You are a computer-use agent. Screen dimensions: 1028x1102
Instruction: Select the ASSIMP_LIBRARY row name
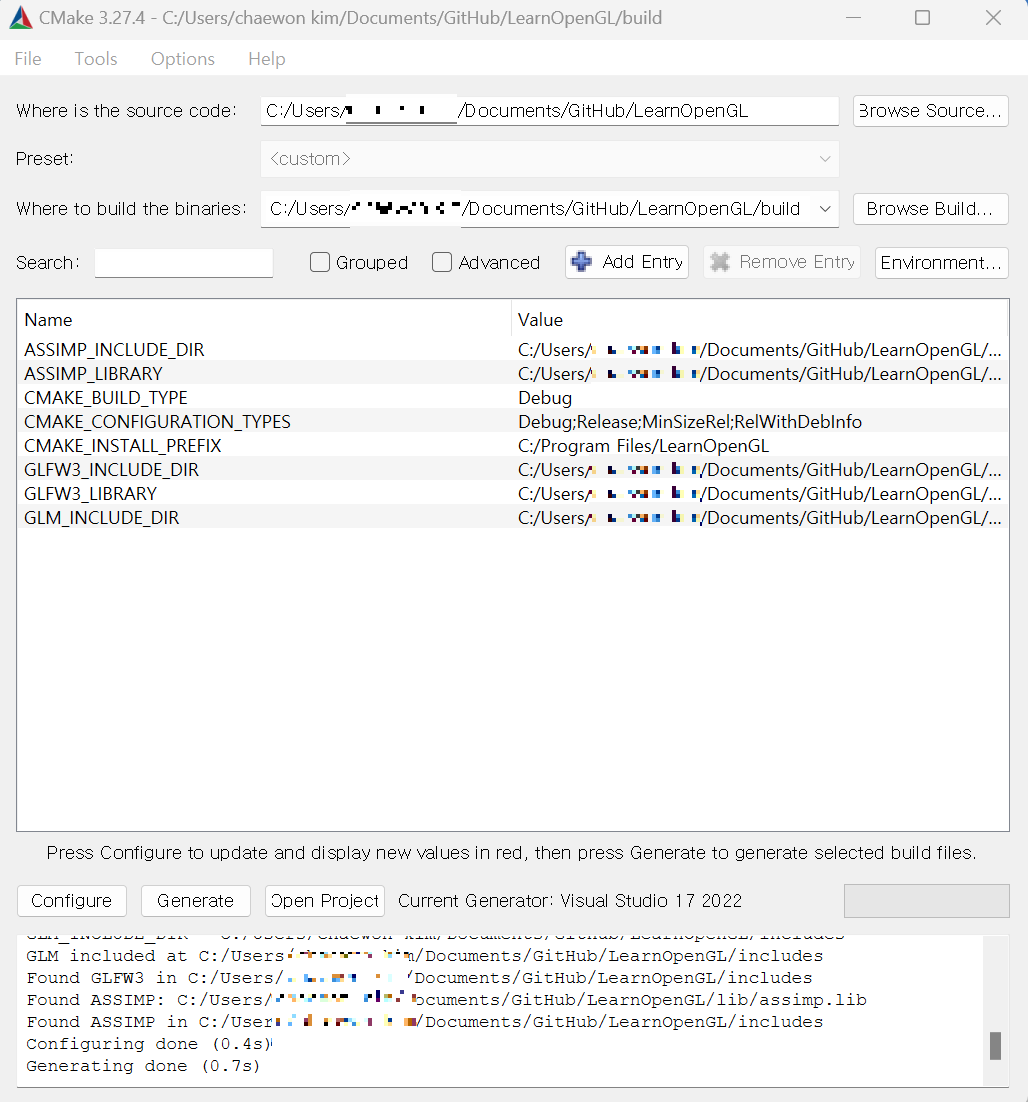[x=93, y=374]
